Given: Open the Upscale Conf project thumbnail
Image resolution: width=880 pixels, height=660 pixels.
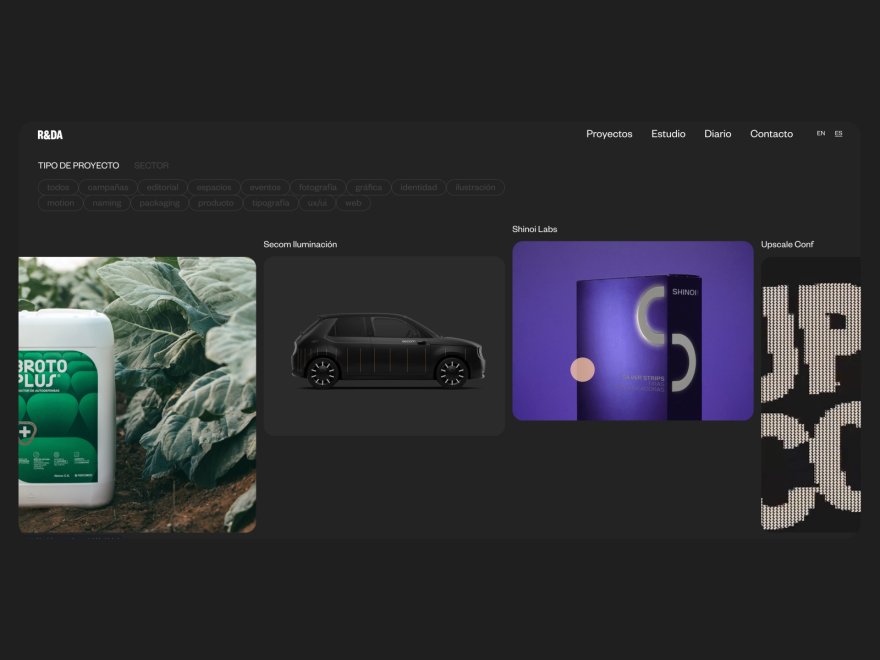Looking at the screenshot, I should click(810, 395).
